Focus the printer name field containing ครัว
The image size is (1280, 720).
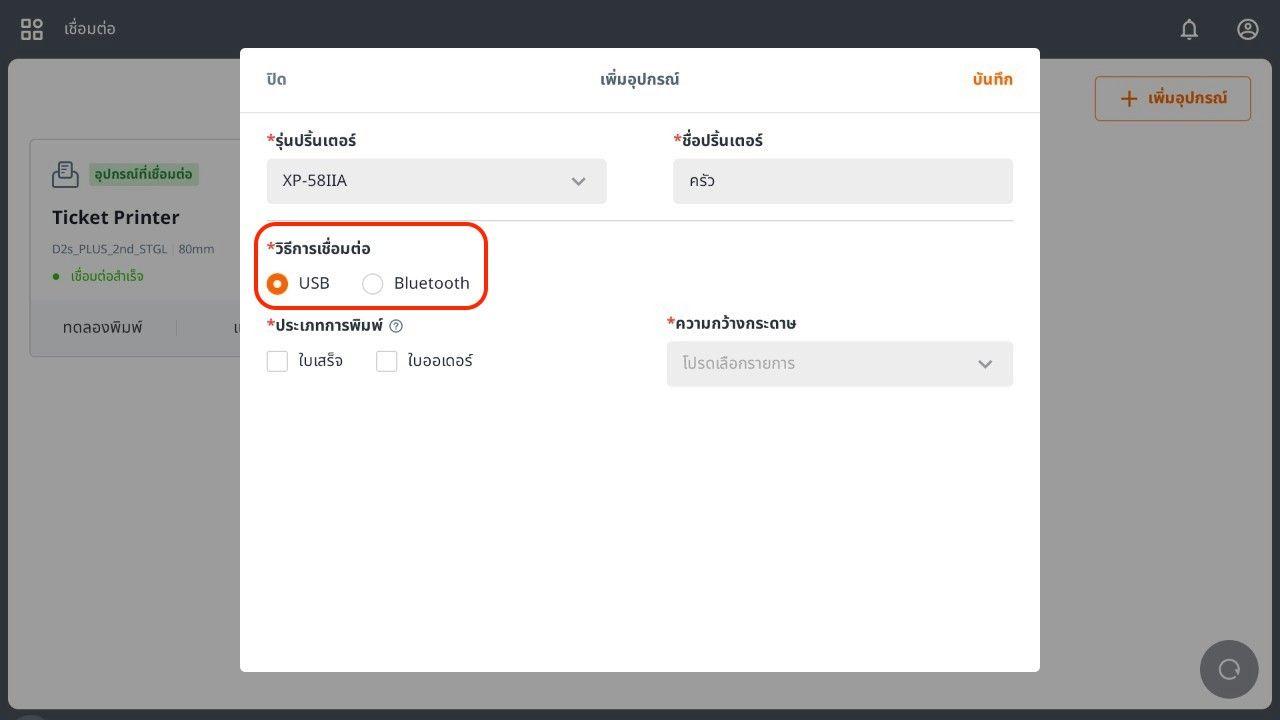coord(842,181)
